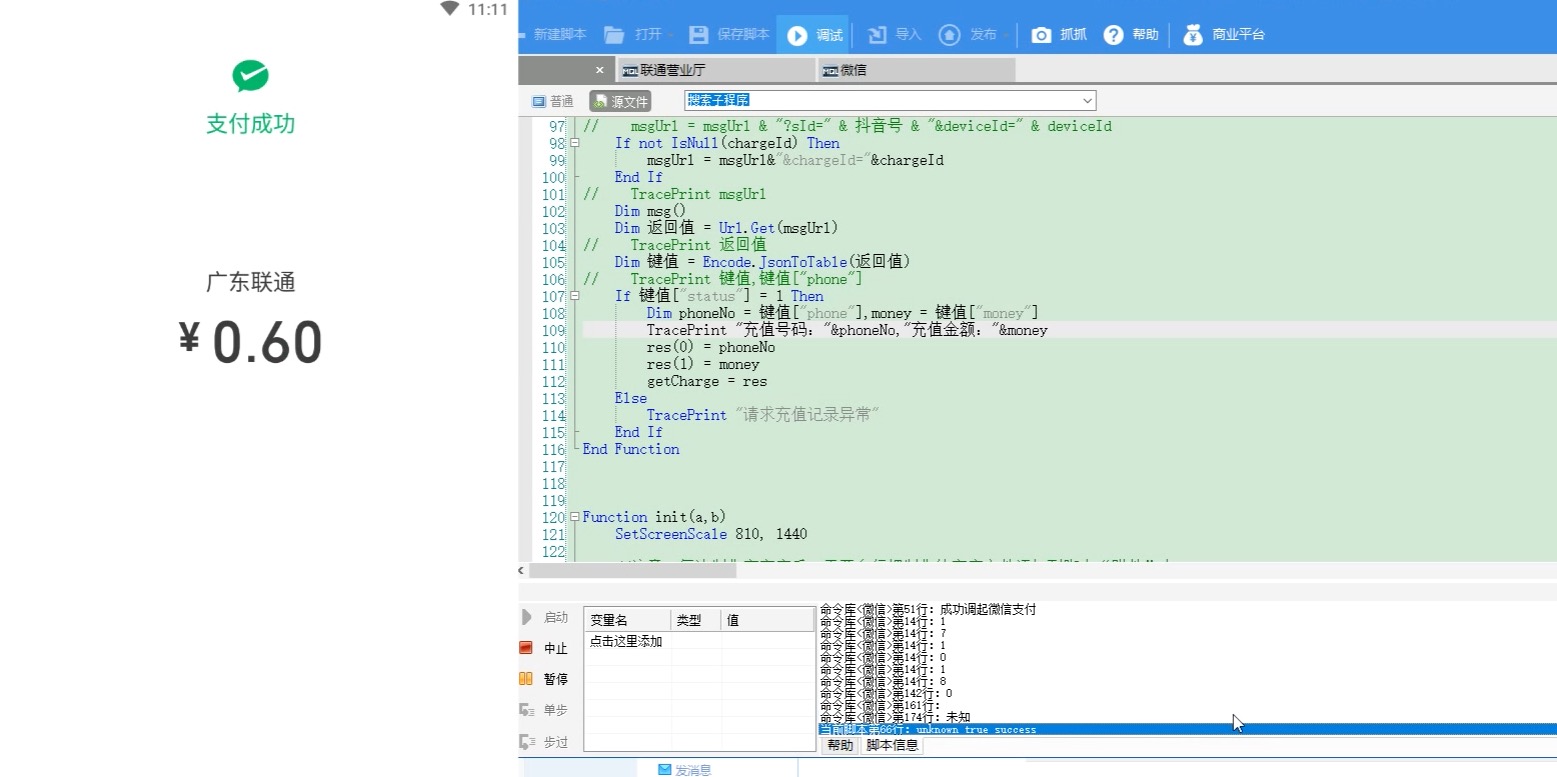Save the script using the 保存脚本 disk icon
The width and height of the screenshot is (1557, 777).
tap(698, 35)
